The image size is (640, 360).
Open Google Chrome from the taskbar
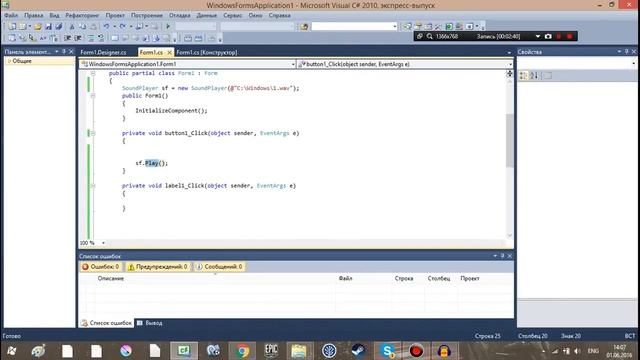pos(242,351)
